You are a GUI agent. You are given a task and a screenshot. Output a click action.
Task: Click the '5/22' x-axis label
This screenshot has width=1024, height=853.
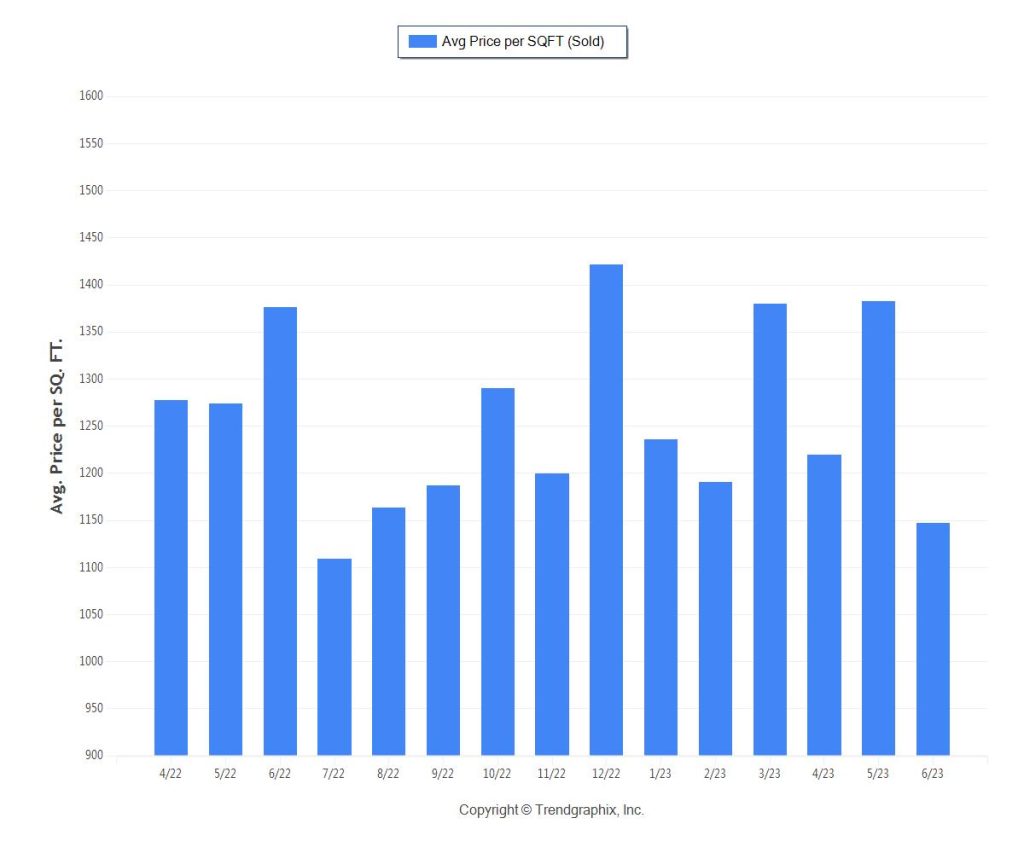225,773
